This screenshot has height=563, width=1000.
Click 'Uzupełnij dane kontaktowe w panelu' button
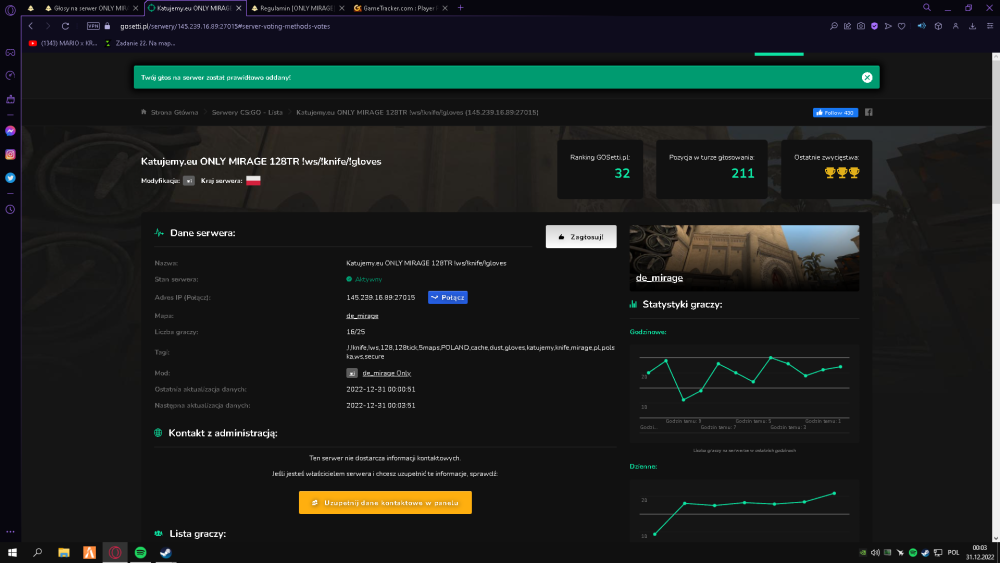[385, 502]
